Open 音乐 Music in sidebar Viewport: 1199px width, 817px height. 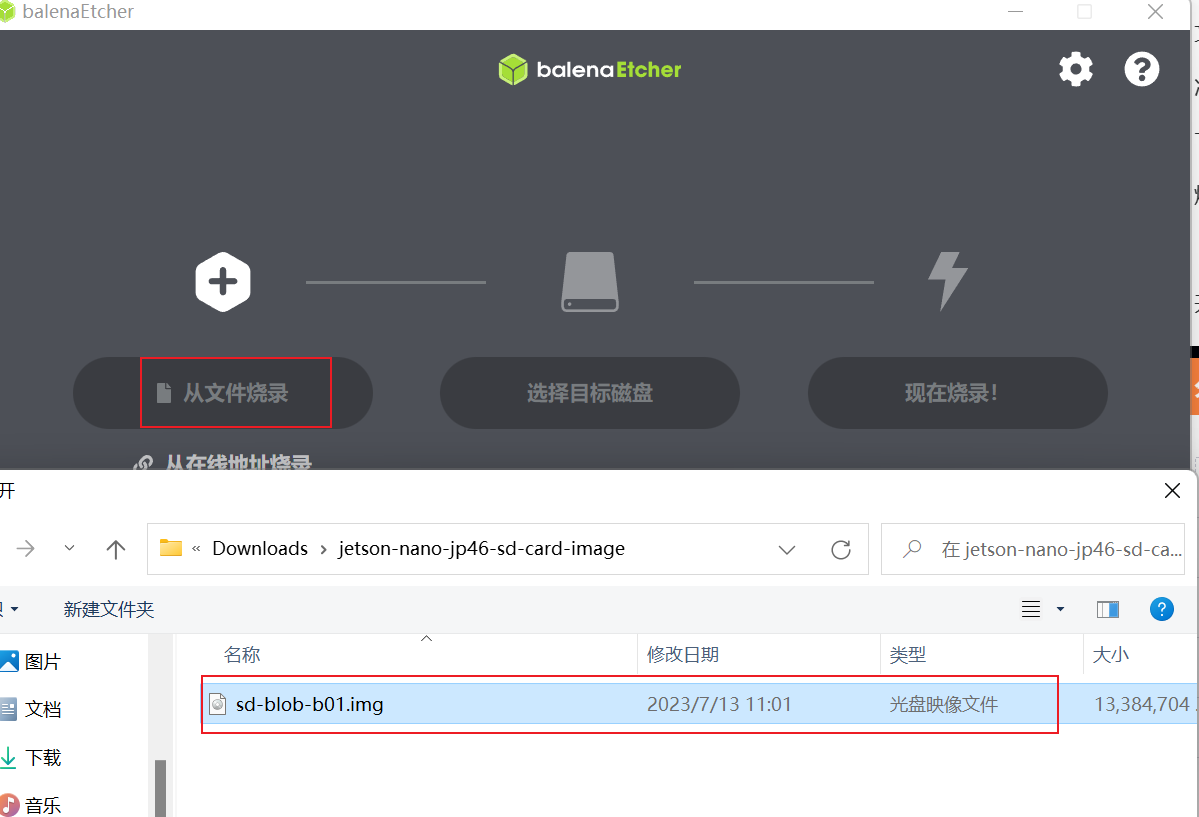(x=42, y=805)
